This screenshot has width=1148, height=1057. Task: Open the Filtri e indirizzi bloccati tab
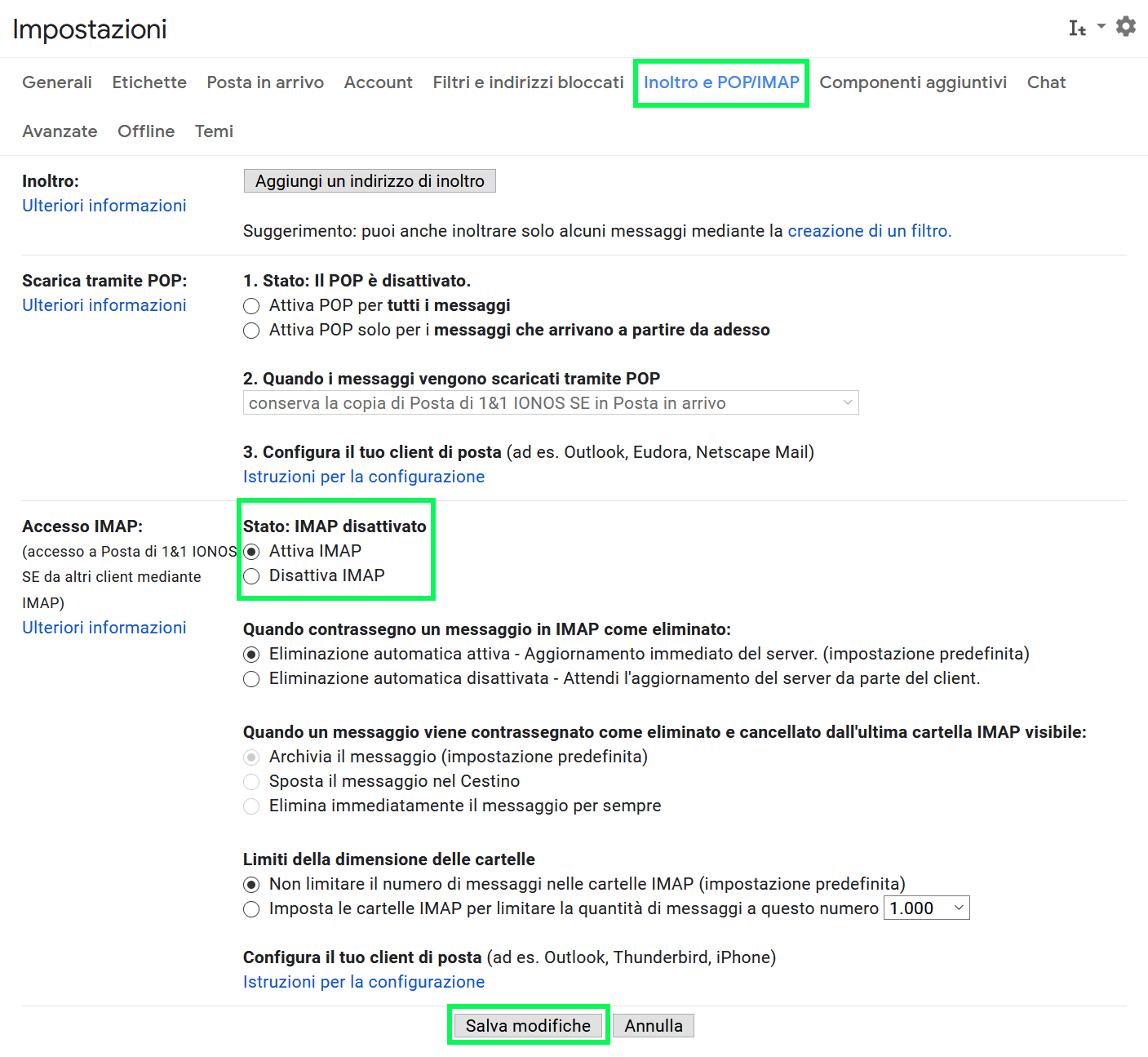(528, 82)
